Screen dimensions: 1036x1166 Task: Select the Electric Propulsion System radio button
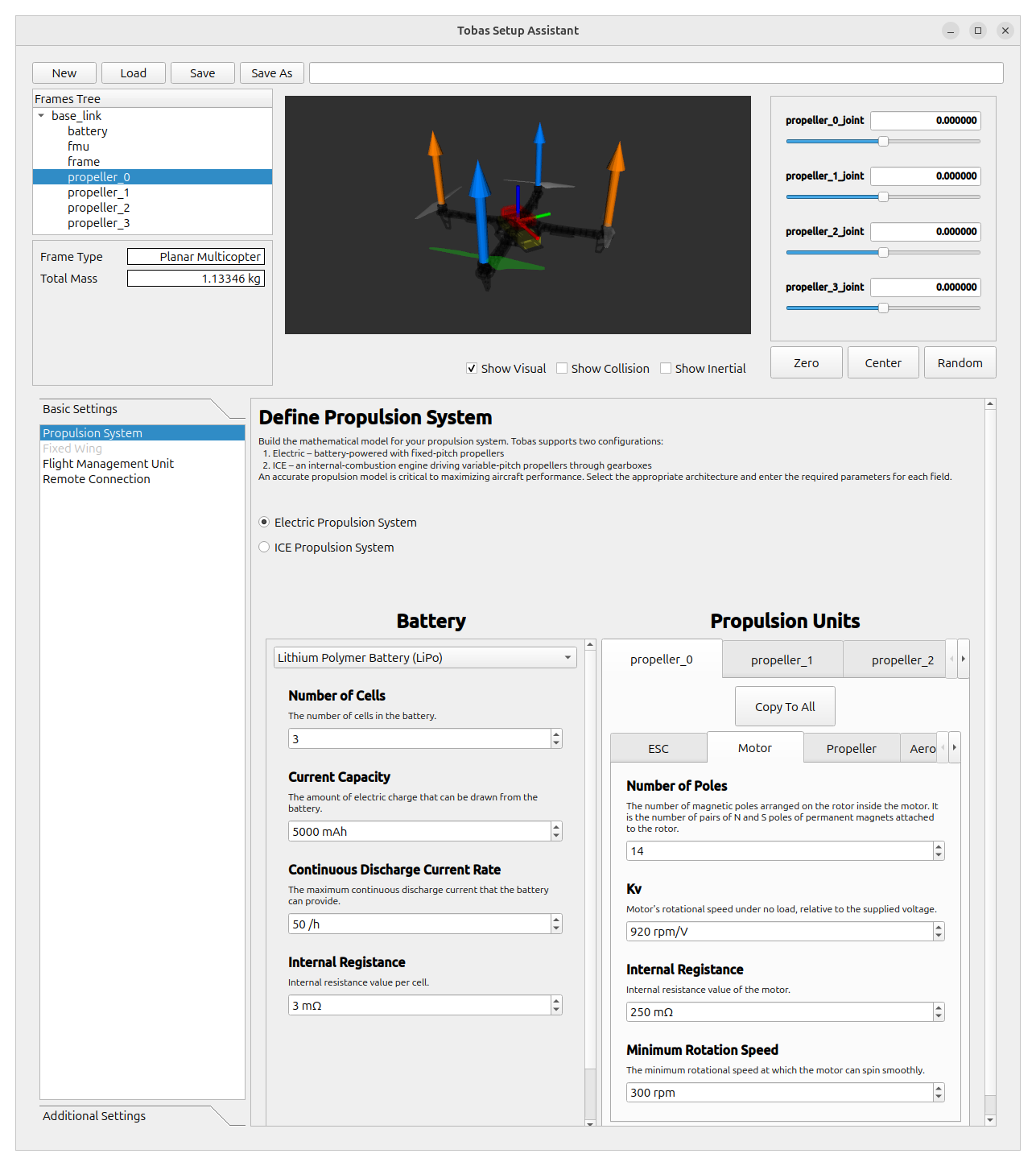pos(264,523)
